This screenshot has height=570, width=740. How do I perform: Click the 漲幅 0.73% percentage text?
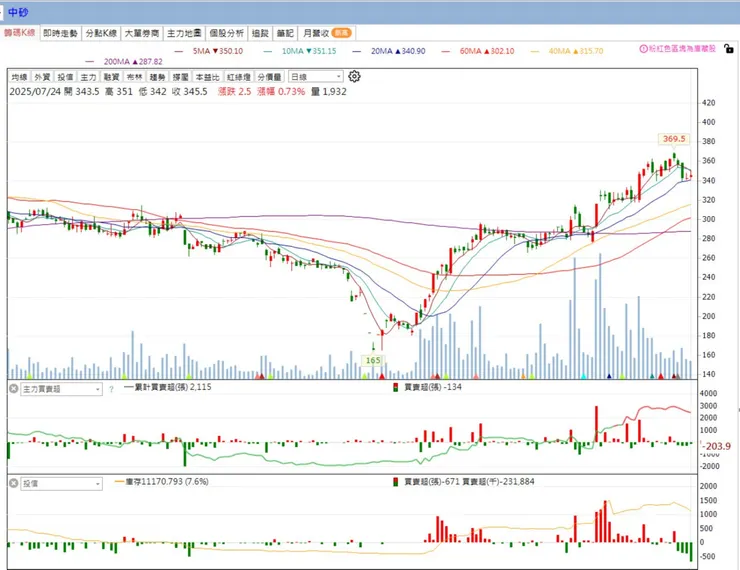[281, 92]
